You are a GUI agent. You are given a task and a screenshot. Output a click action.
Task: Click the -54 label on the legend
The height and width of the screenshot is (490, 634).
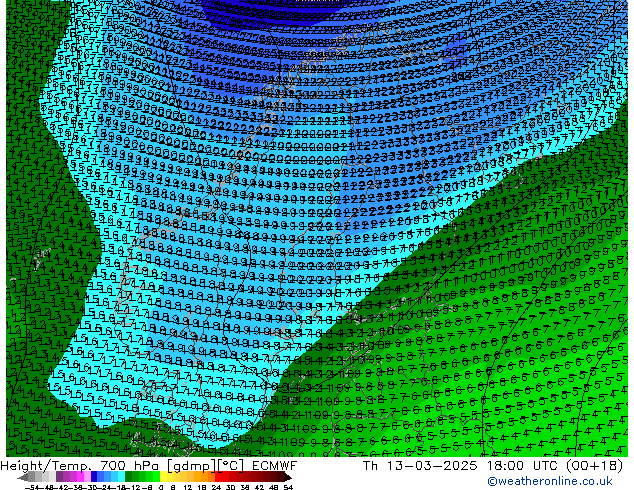(32, 487)
